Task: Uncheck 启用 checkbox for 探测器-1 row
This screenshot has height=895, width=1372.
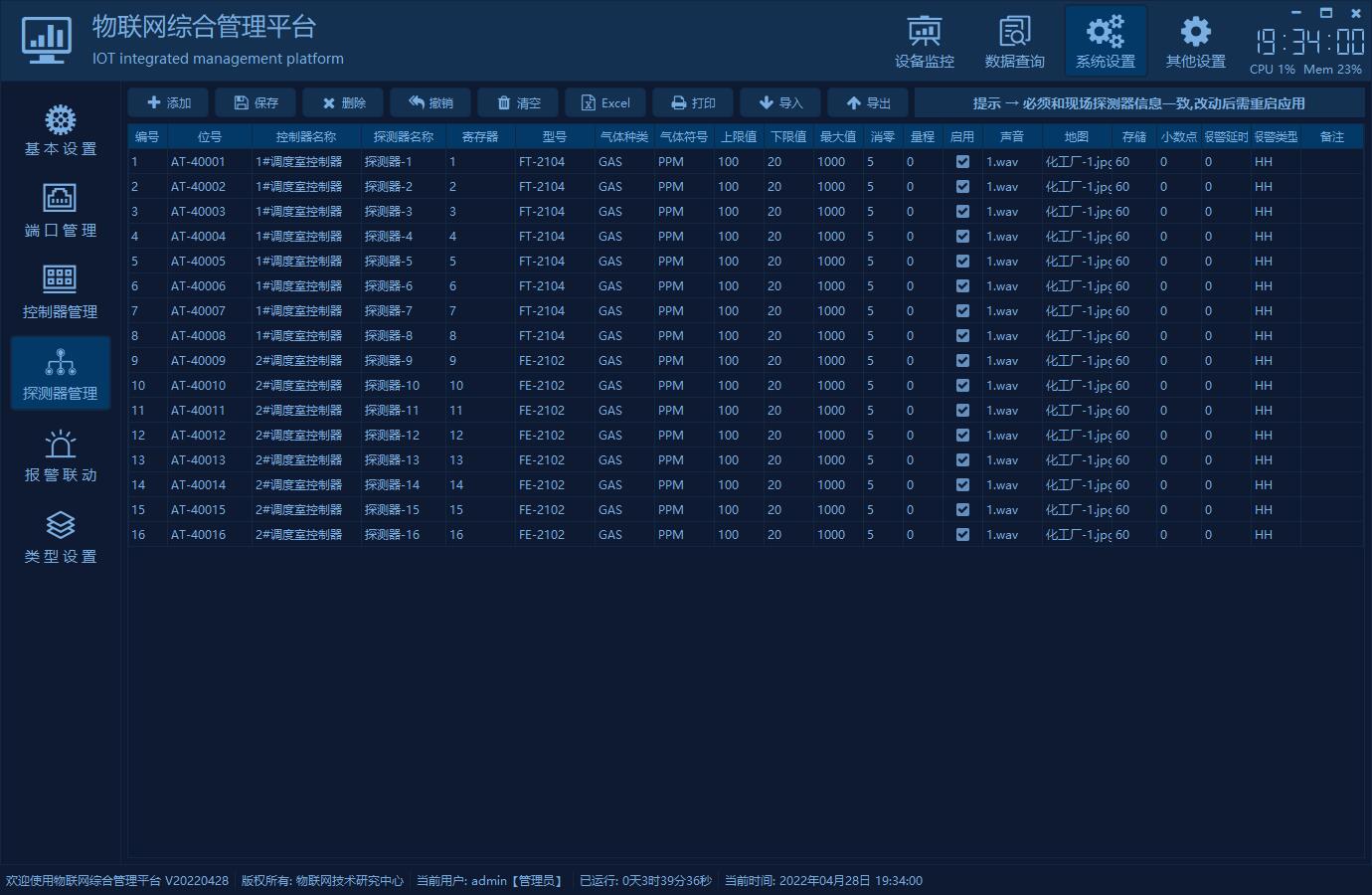Action: tap(962, 161)
